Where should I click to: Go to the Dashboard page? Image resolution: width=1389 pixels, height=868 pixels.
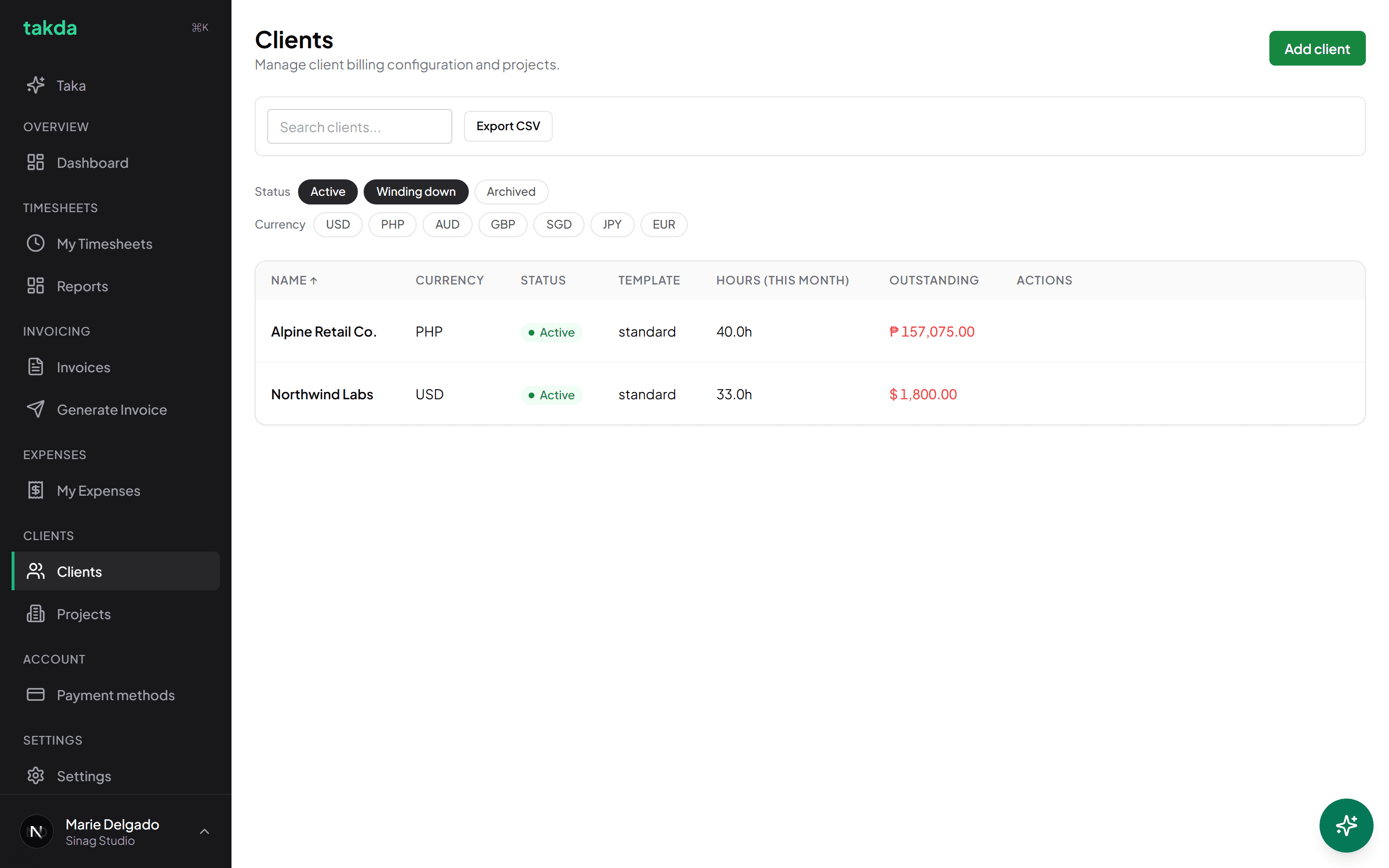pyautogui.click(x=115, y=163)
